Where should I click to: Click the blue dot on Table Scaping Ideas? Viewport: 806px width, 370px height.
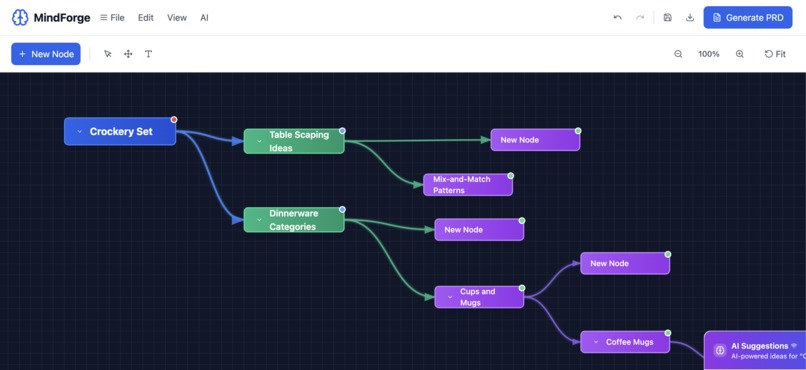(342, 131)
